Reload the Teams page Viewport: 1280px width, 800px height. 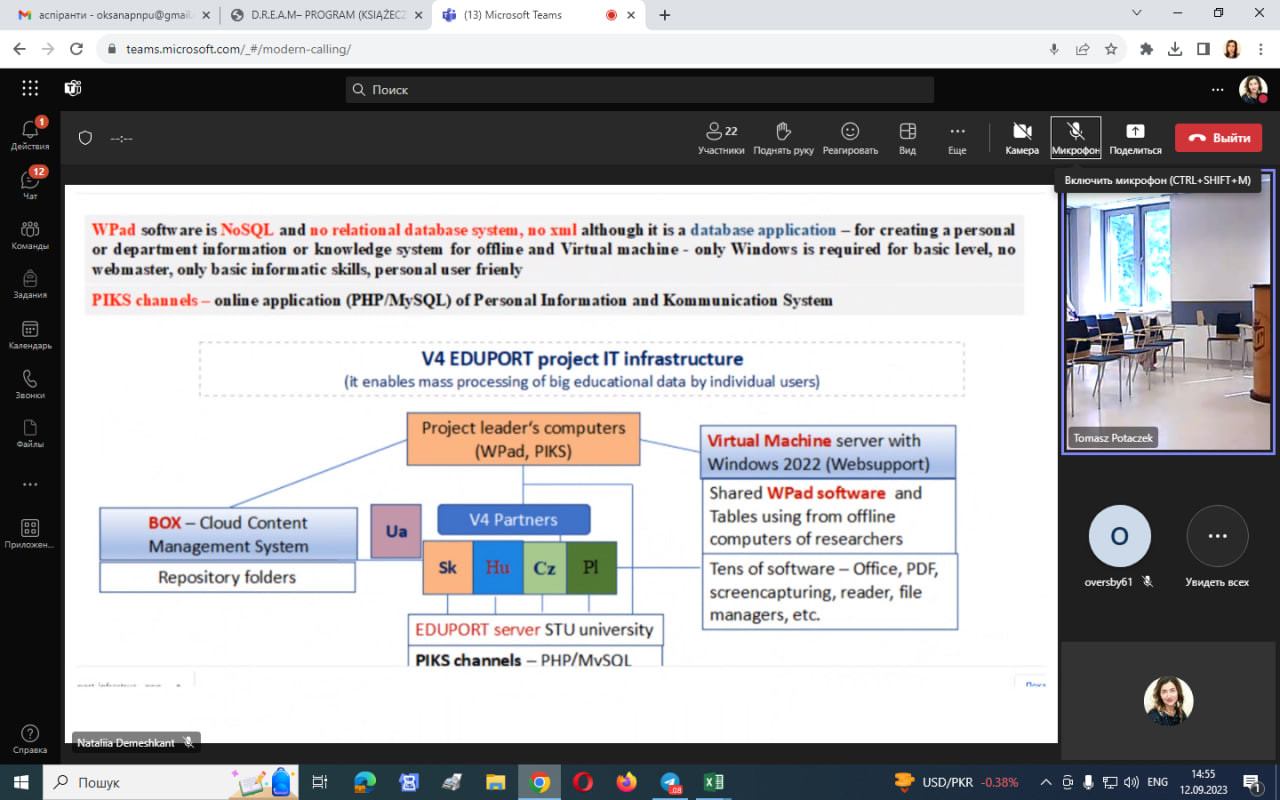pyautogui.click(x=76, y=49)
